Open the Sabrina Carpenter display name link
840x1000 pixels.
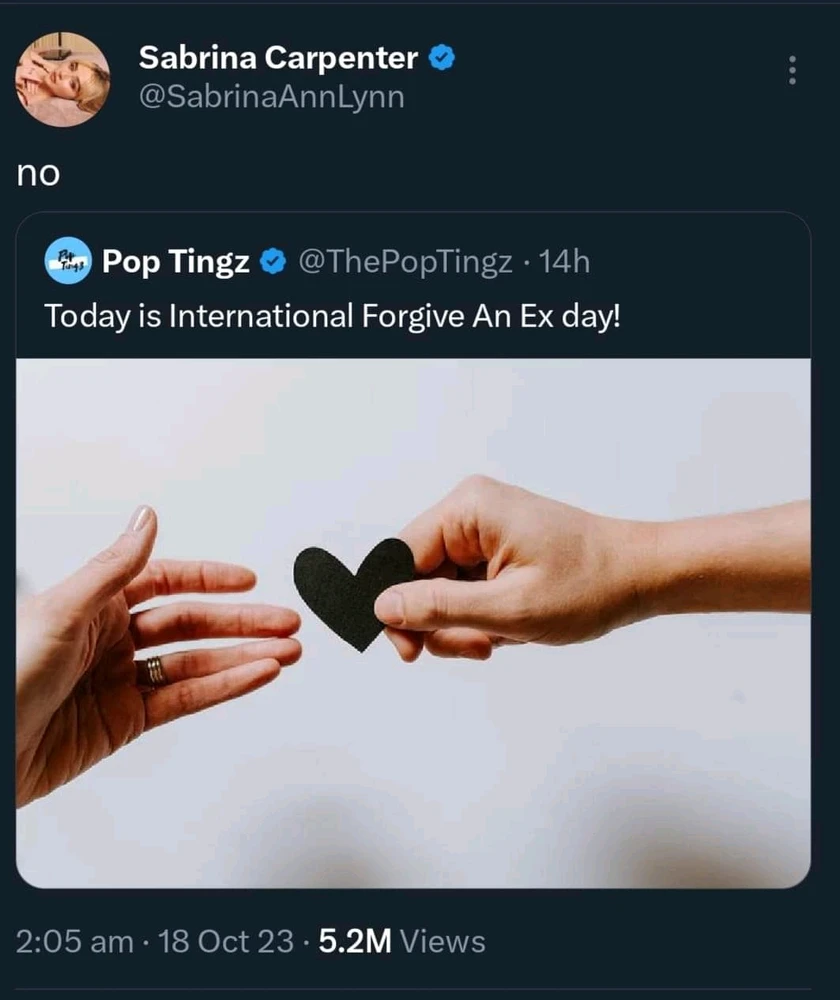point(277,59)
